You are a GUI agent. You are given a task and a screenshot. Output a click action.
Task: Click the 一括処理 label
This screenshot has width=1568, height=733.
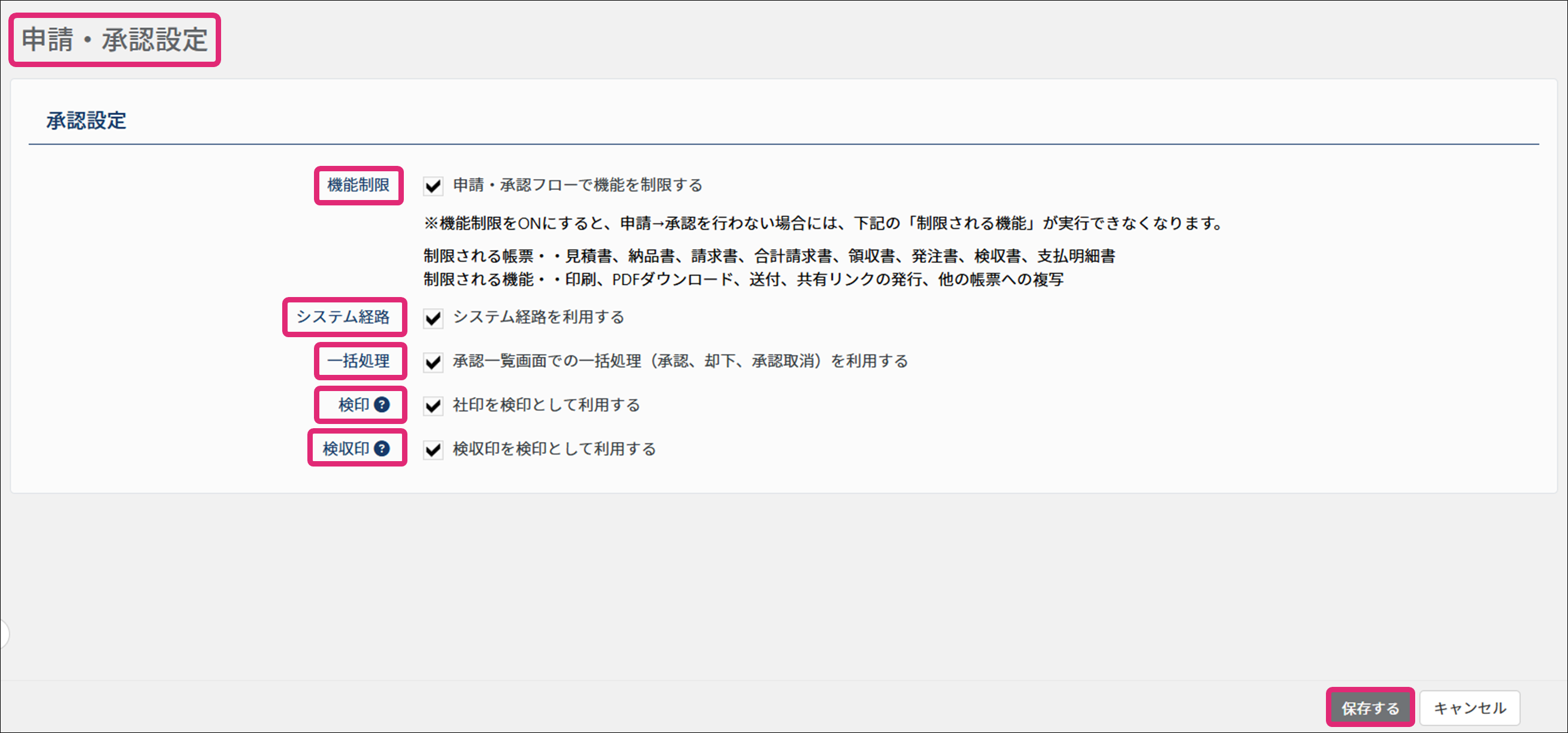pyautogui.click(x=358, y=361)
